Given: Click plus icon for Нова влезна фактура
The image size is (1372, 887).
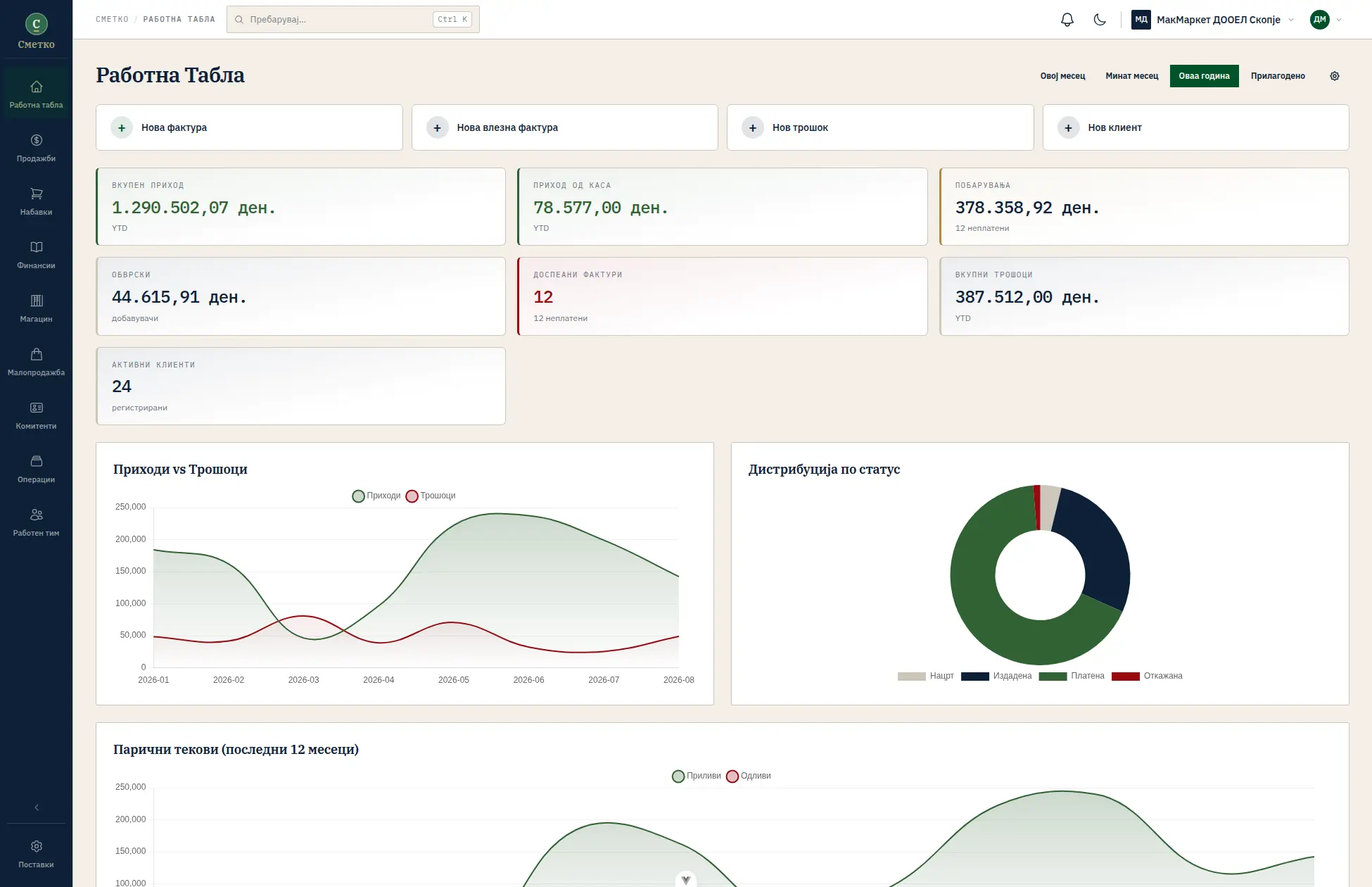Looking at the screenshot, I should pyautogui.click(x=438, y=127).
